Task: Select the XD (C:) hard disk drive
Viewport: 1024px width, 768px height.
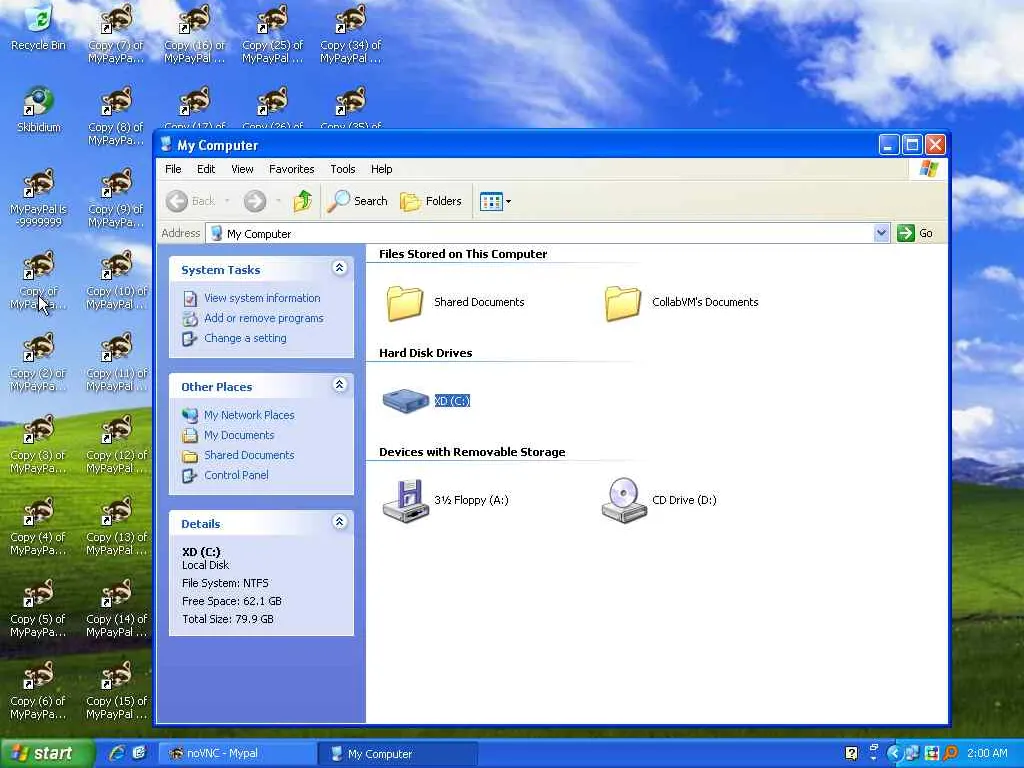Action: tap(426, 400)
